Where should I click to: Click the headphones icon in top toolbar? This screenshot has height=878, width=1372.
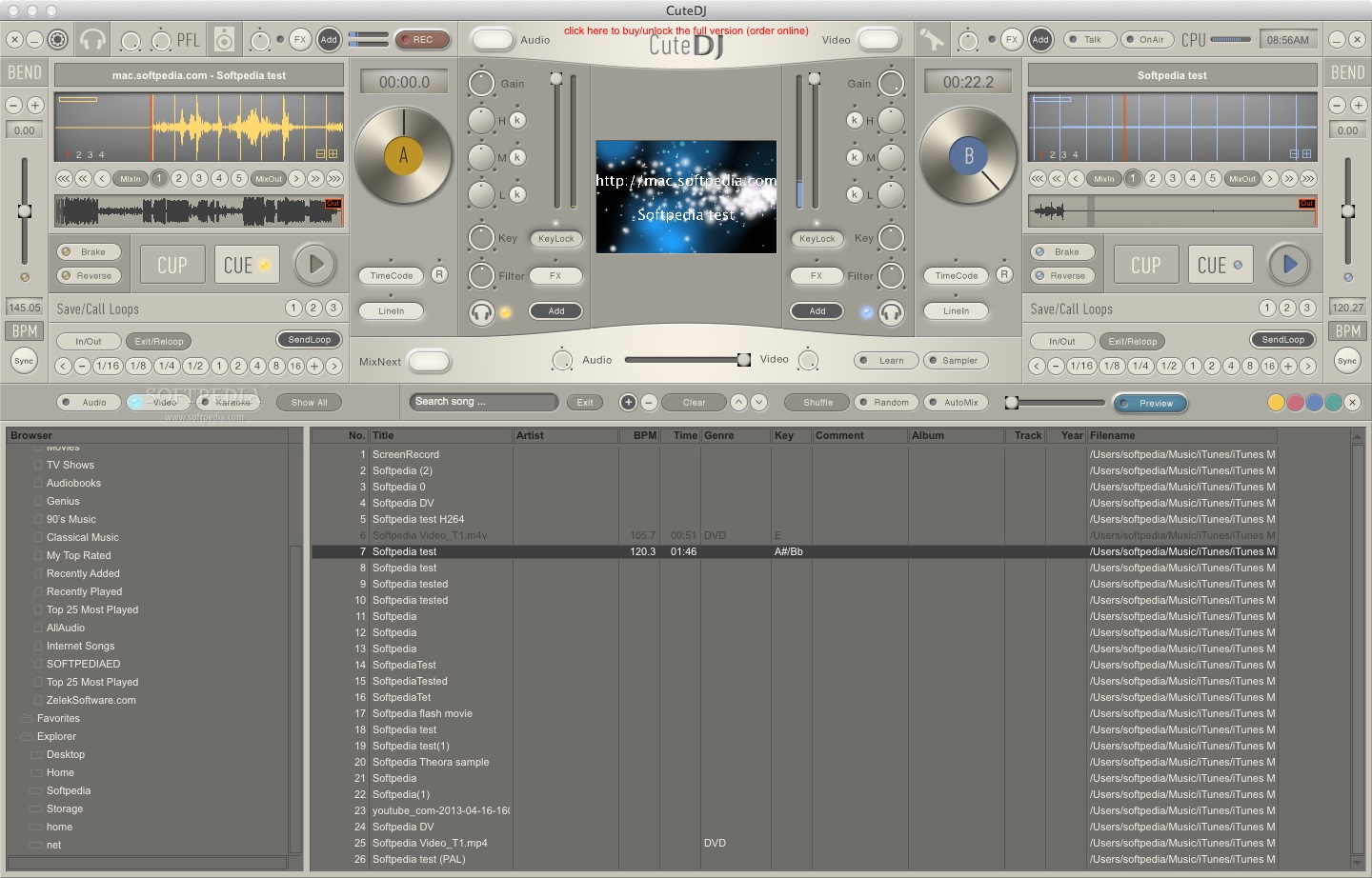click(92, 40)
